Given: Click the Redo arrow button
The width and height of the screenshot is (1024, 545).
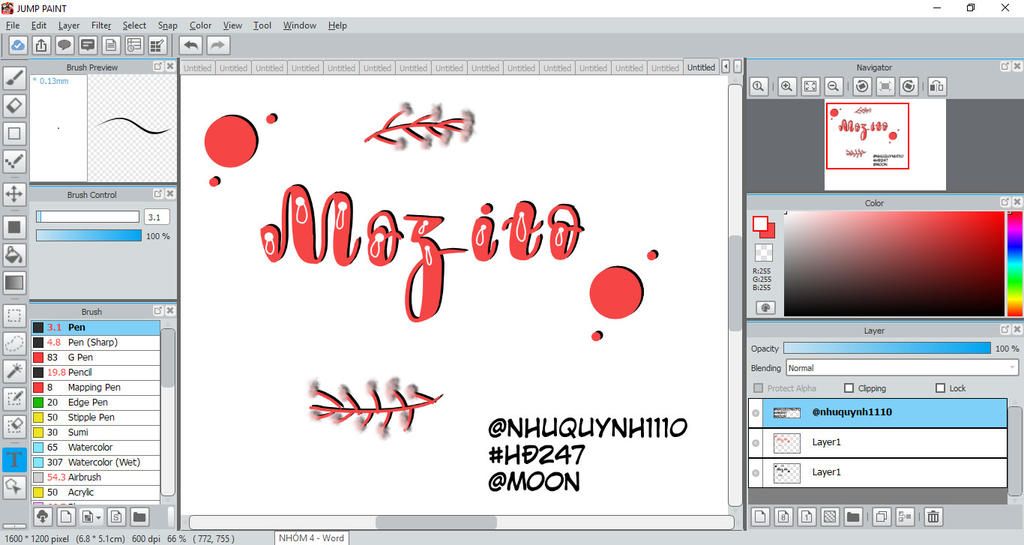Looking at the screenshot, I should (x=218, y=45).
